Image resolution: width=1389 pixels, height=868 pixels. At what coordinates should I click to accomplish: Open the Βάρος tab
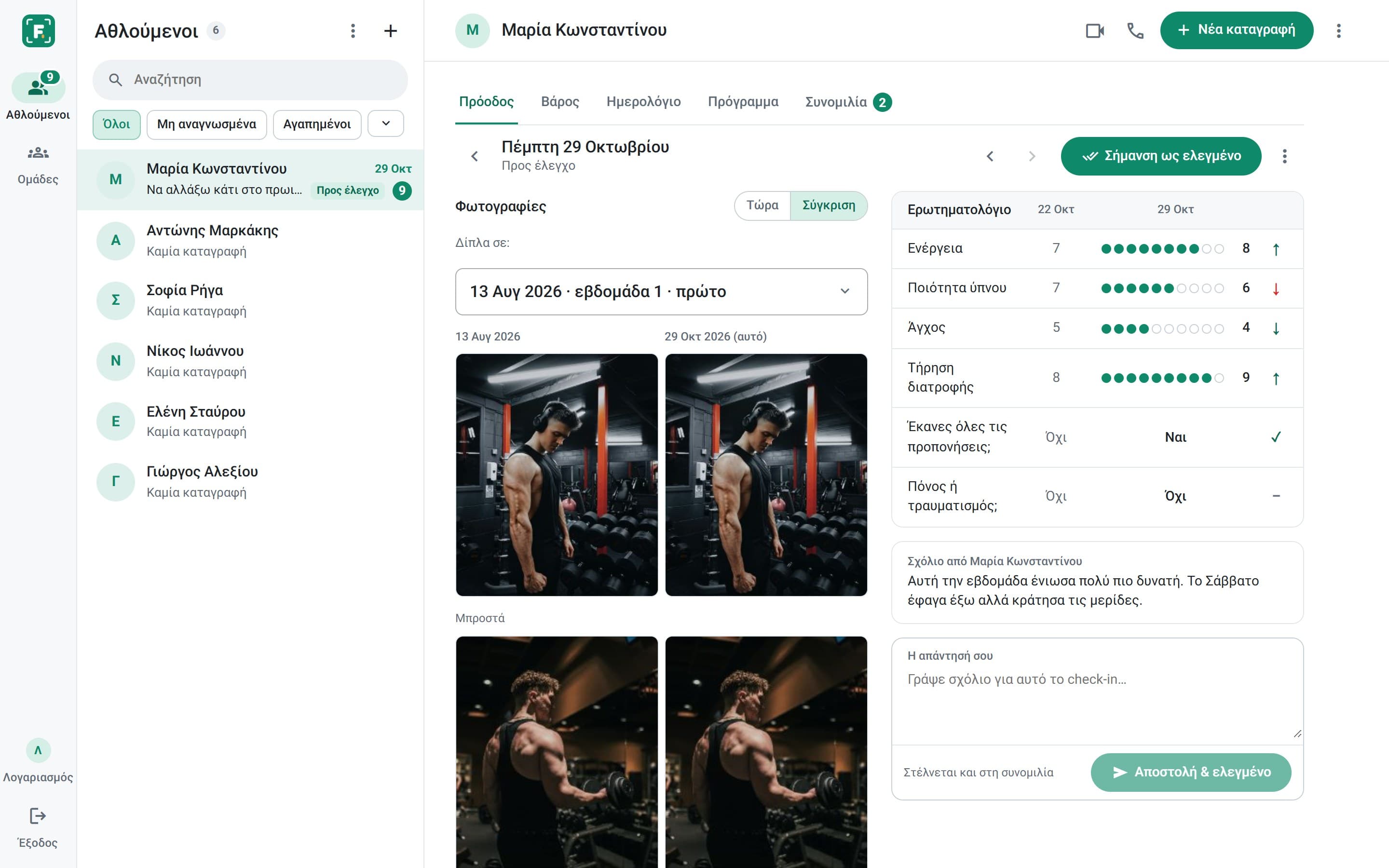pos(560,102)
